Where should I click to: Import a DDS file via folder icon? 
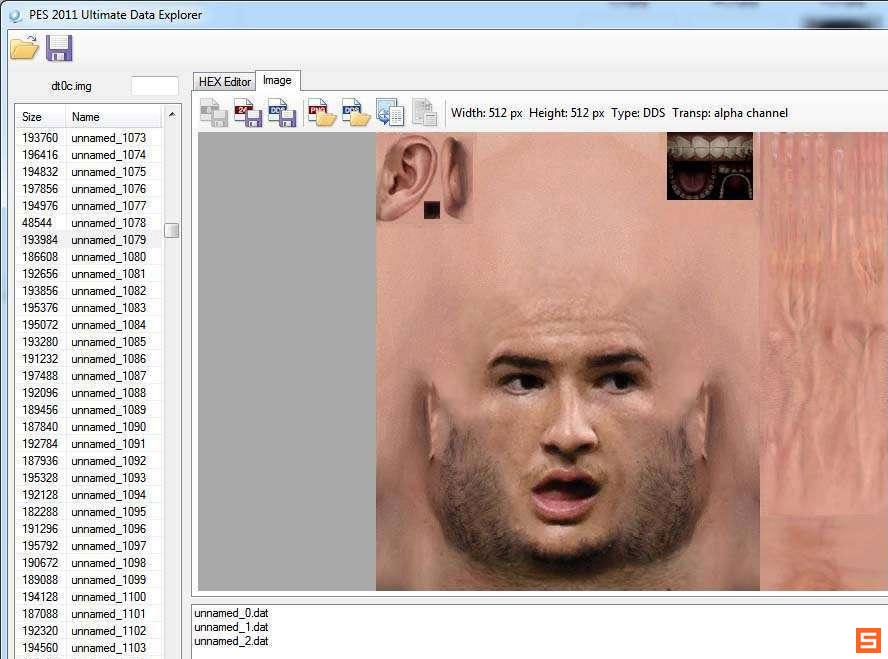[x=355, y=113]
